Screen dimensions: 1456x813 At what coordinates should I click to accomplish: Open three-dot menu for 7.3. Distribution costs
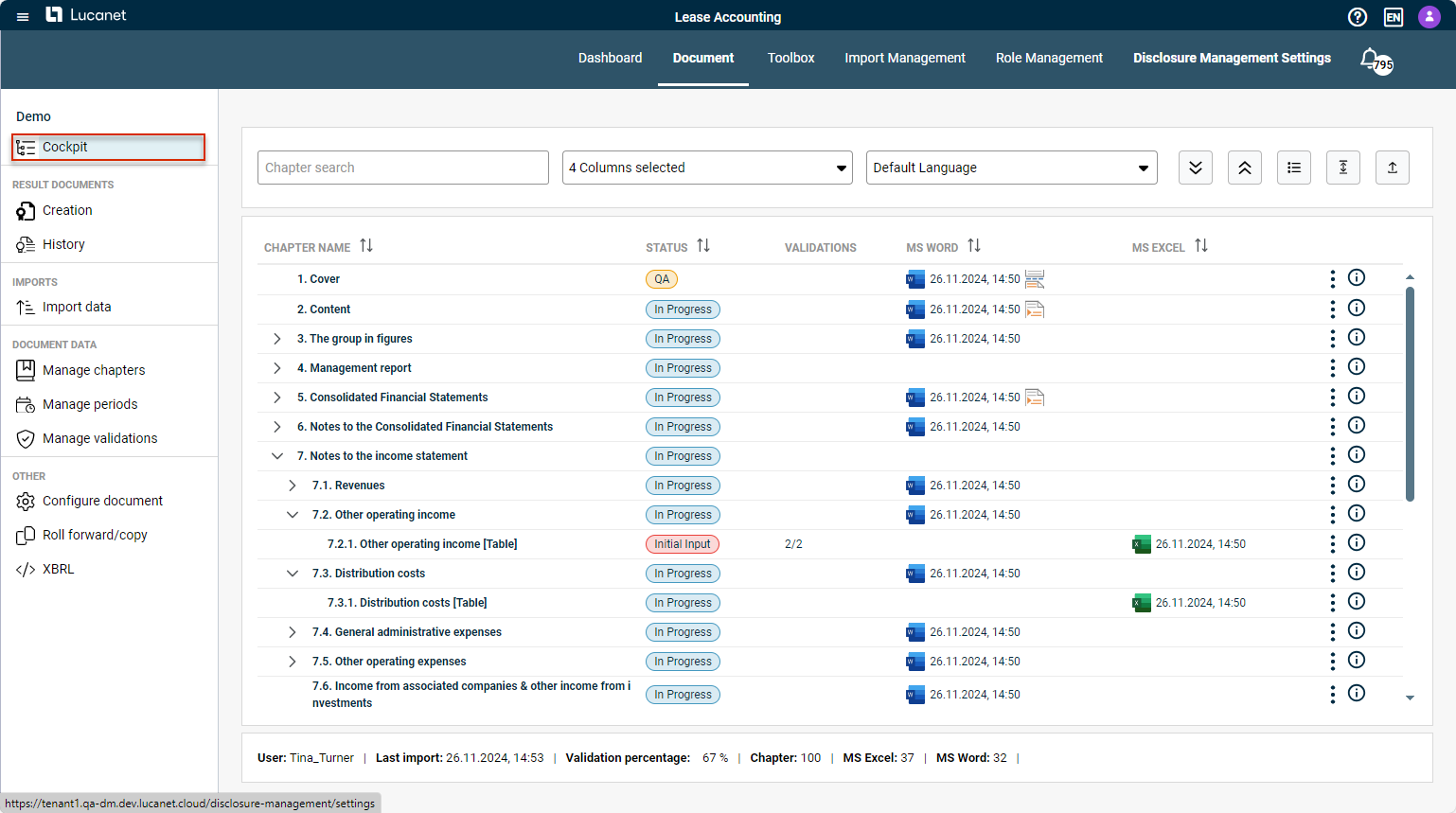(x=1332, y=573)
